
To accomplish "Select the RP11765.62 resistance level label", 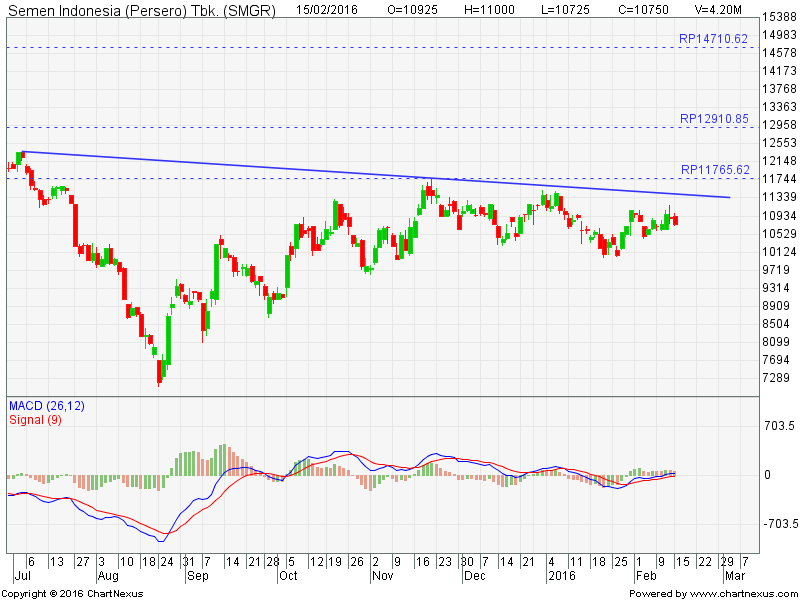I will [713, 170].
